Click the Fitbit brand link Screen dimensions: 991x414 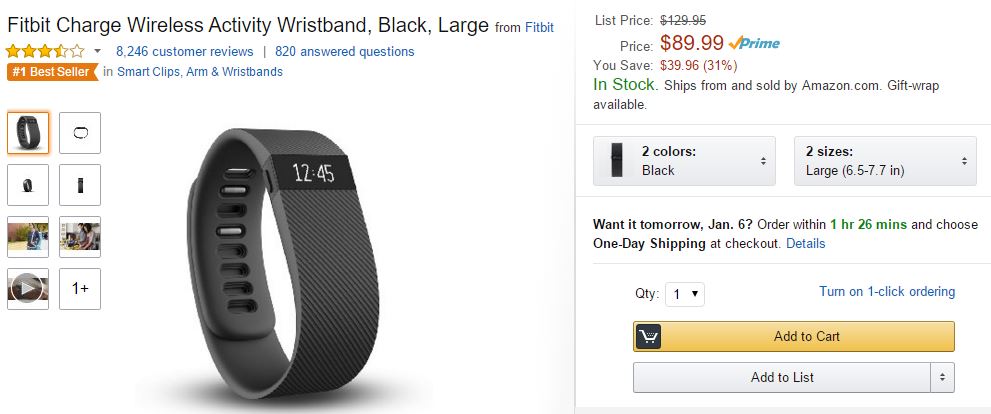[539, 26]
